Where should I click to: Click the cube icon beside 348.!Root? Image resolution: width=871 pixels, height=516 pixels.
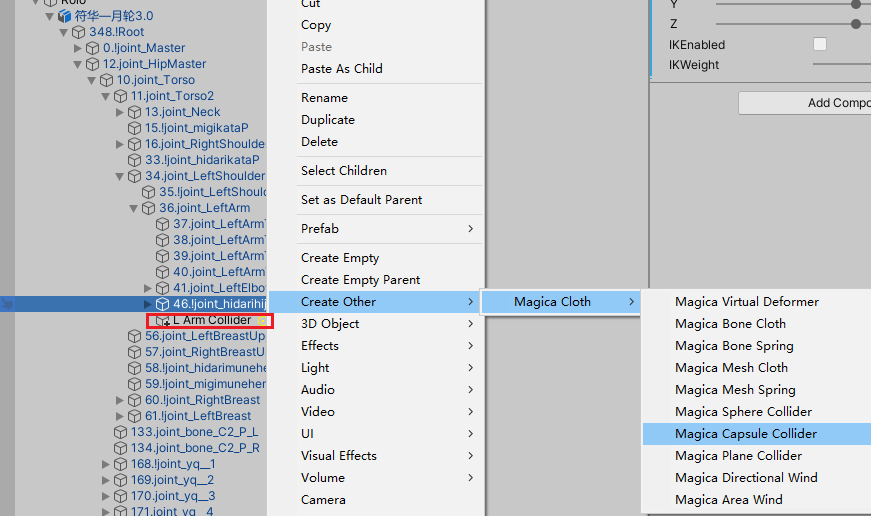pos(79,32)
